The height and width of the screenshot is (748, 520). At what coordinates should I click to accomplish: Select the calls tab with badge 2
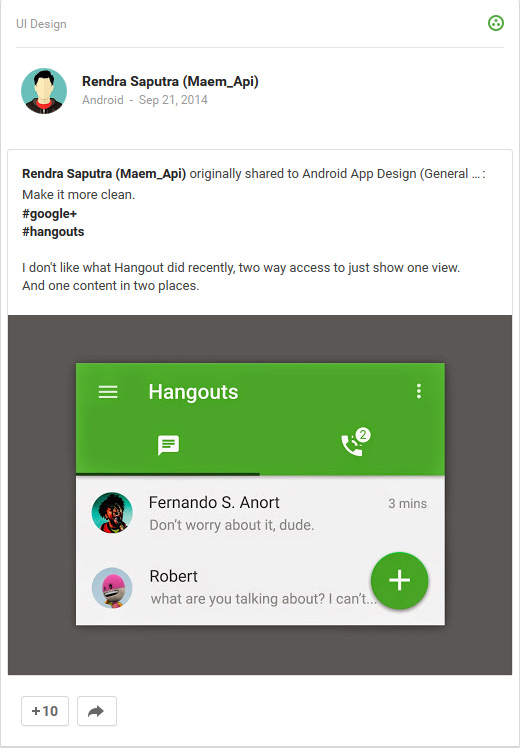[355, 442]
